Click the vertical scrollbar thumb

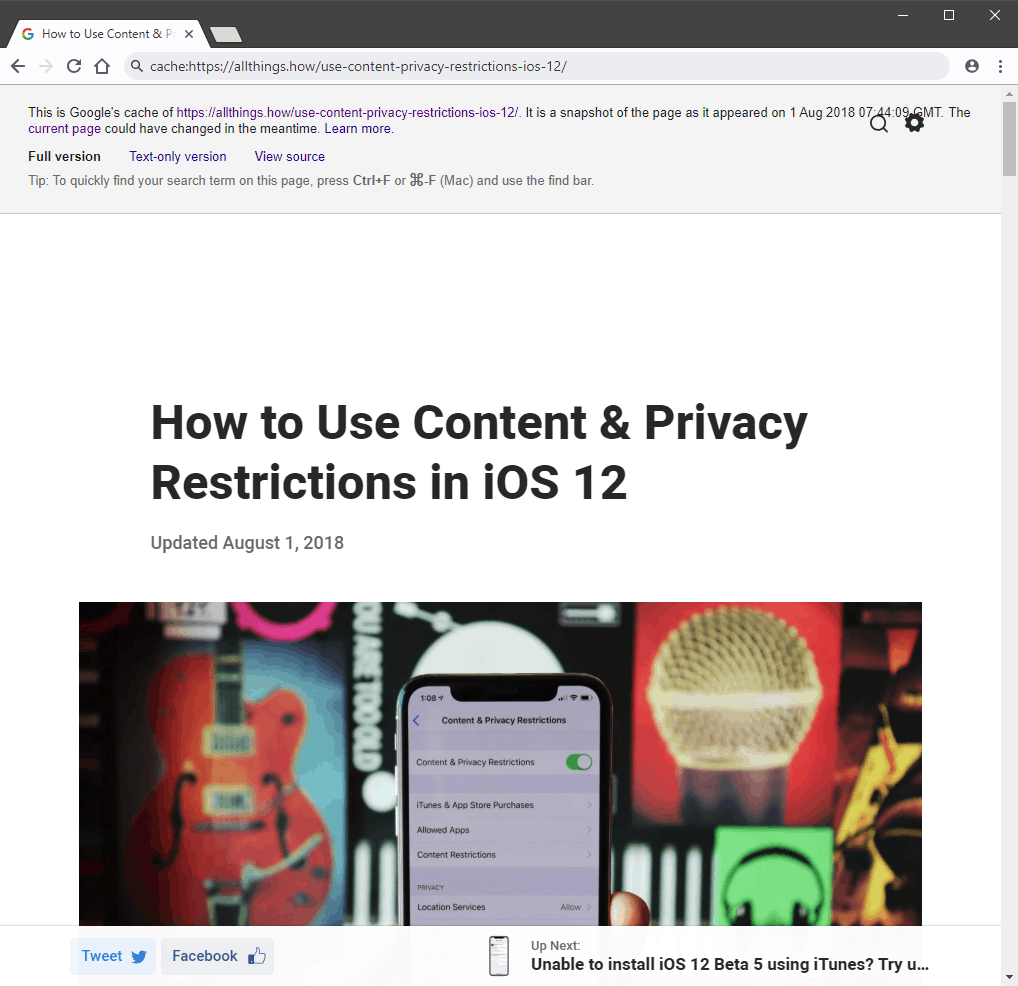pyautogui.click(x=1009, y=139)
